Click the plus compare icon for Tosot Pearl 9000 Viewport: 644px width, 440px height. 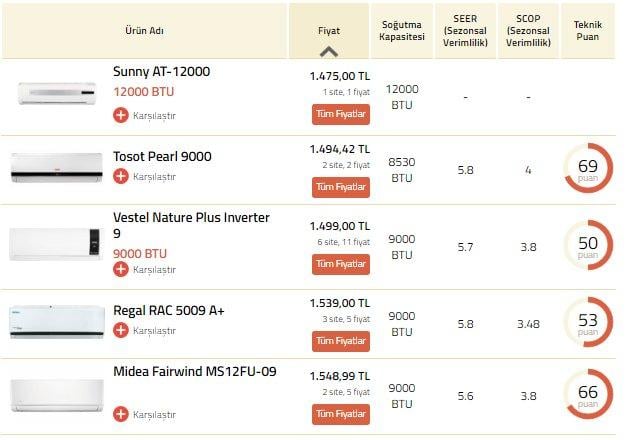pos(121,176)
